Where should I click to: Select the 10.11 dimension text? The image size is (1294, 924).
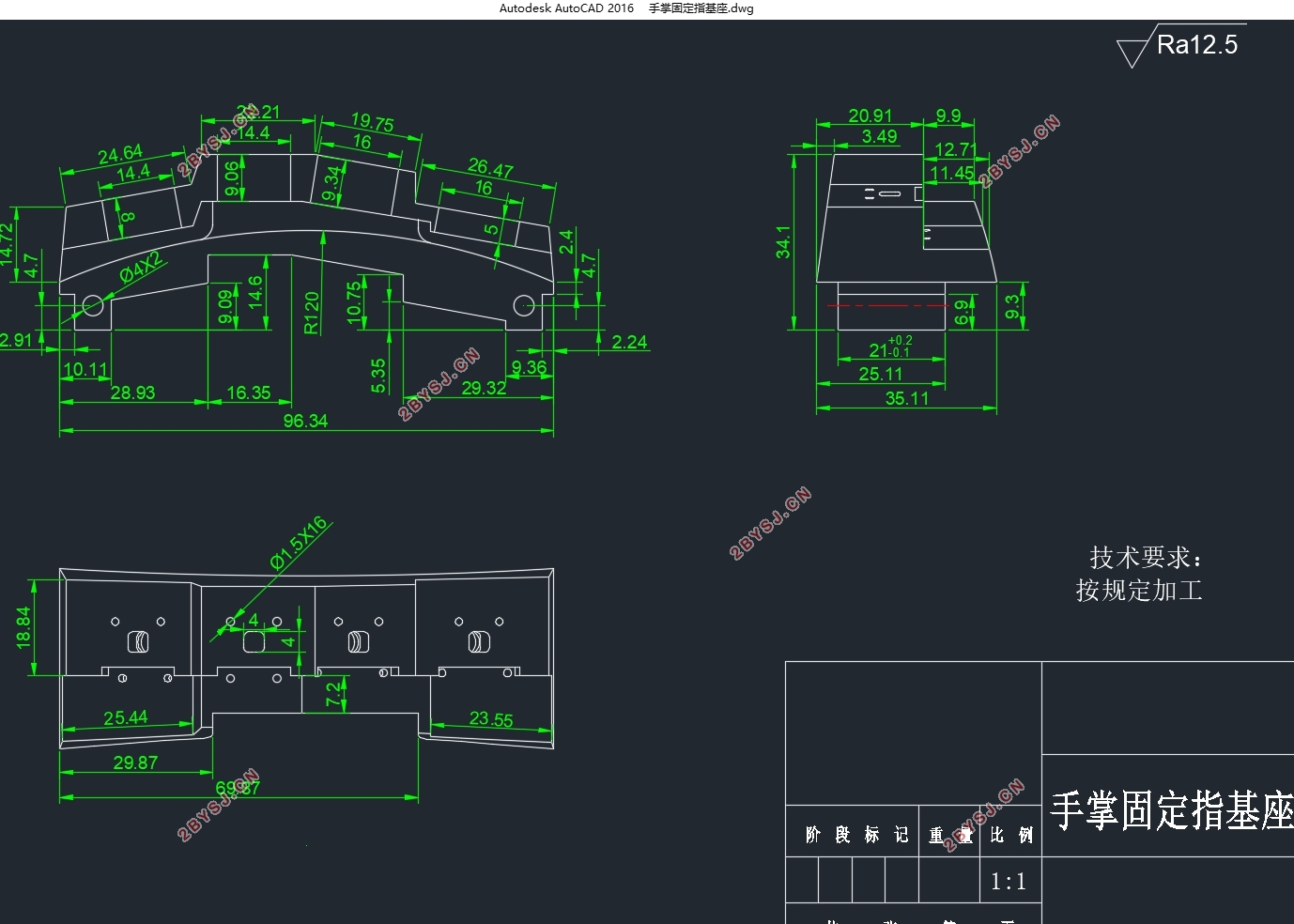pyautogui.click(x=85, y=370)
